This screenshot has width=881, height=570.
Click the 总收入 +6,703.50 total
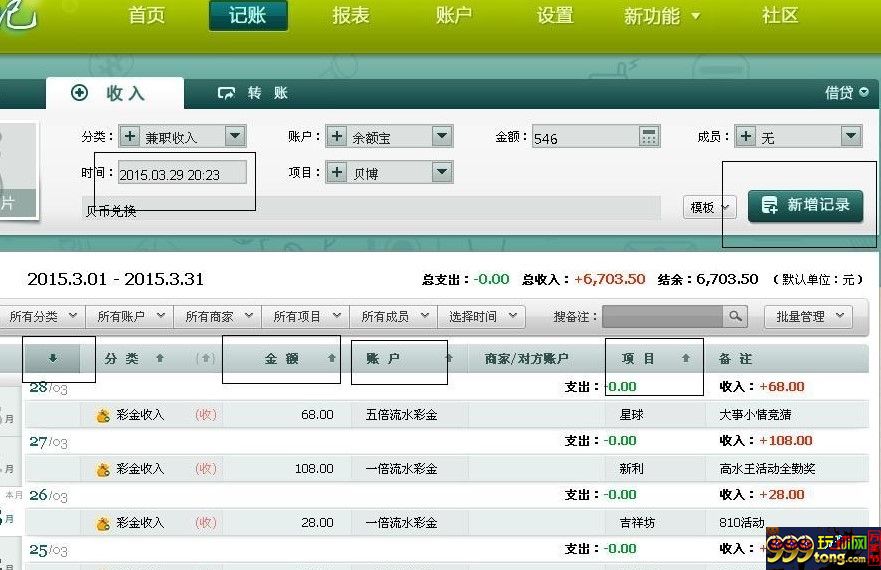[x=584, y=279]
